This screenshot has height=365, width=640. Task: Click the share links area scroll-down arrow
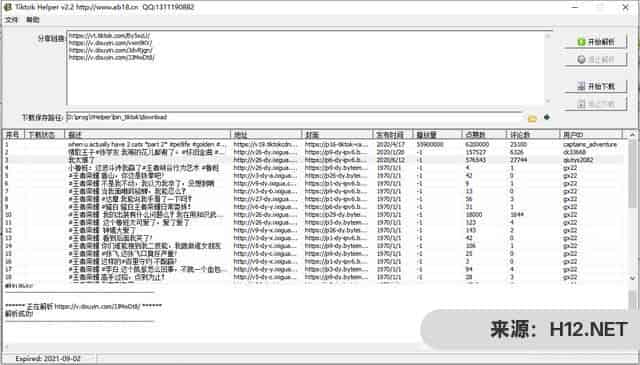[x=548, y=101]
